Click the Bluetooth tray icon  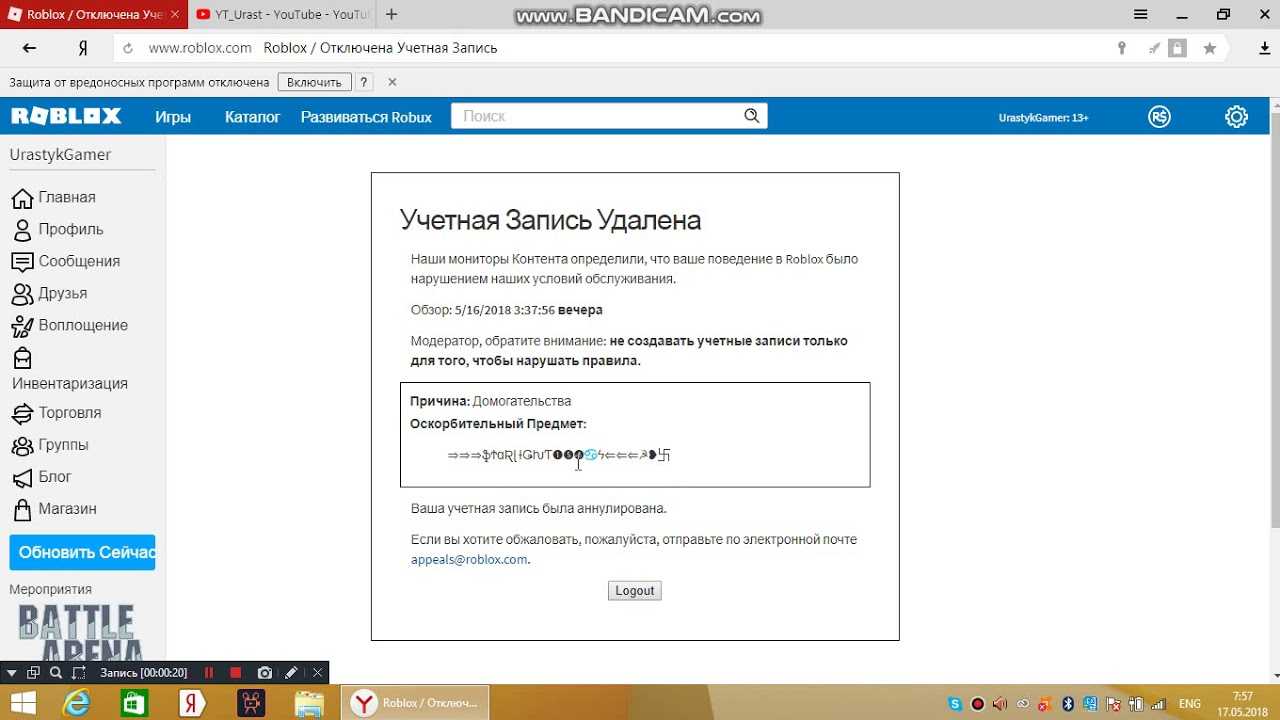click(x=1067, y=704)
